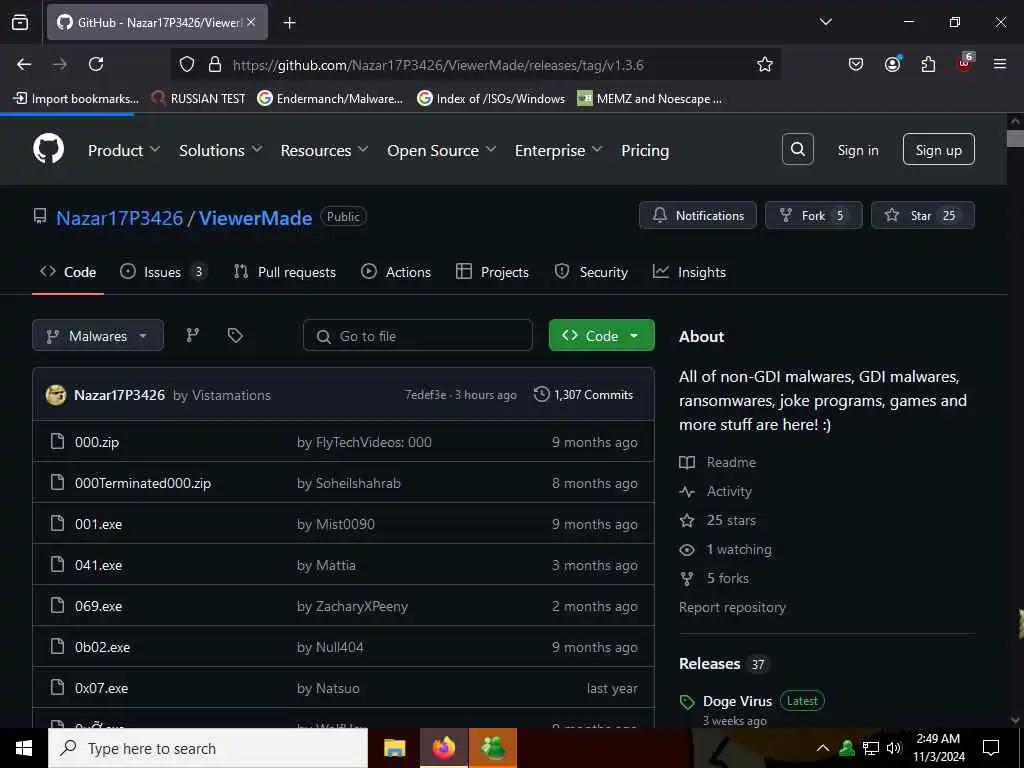1024x768 pixels.
Task: Click the Notifications button
Action: 697,215
